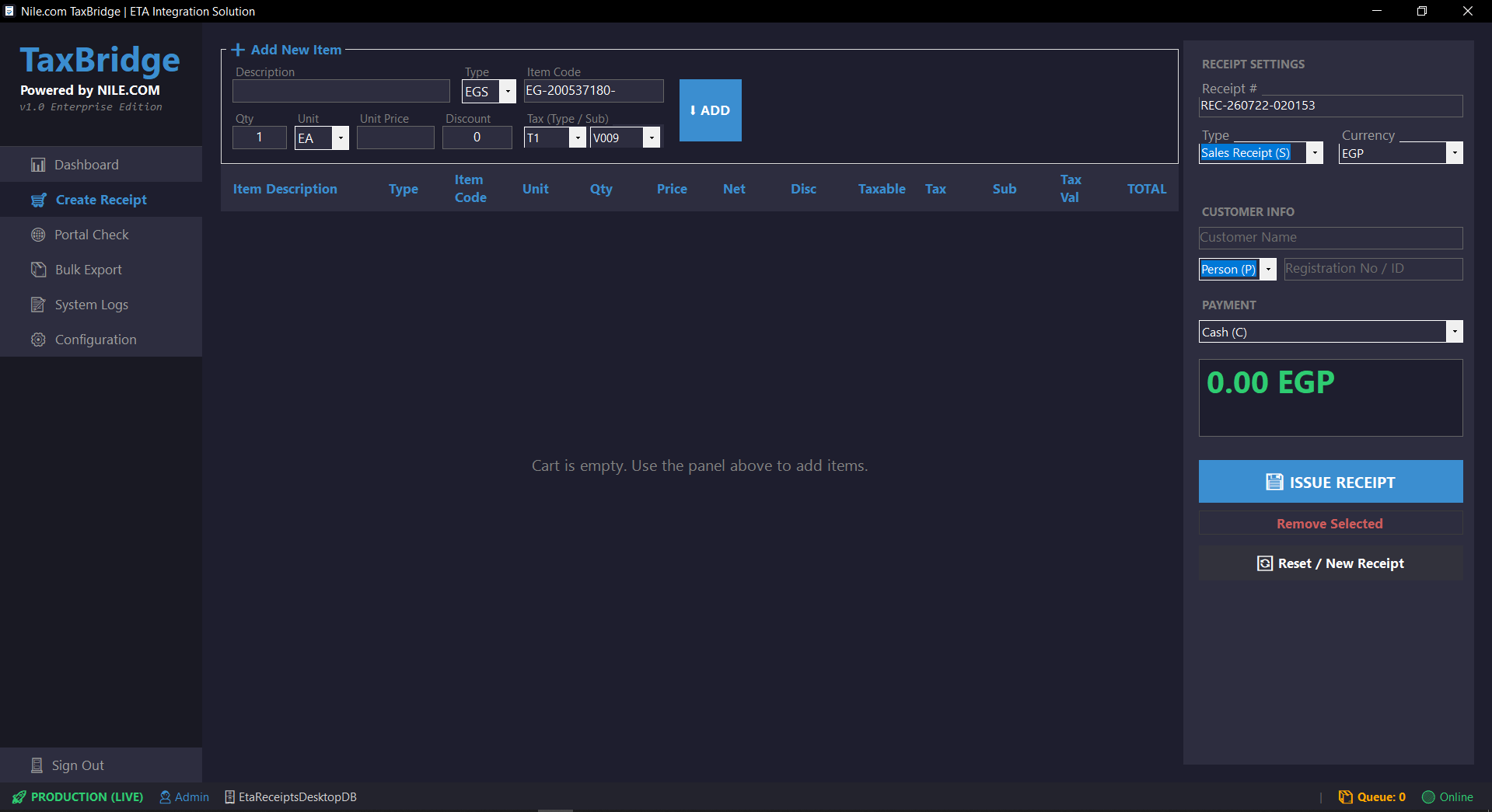Viewport: 1492px width, 812px height.
Task: Open the Unit EA dropdown
Action: pyautogui.click(x=341, y=138)
